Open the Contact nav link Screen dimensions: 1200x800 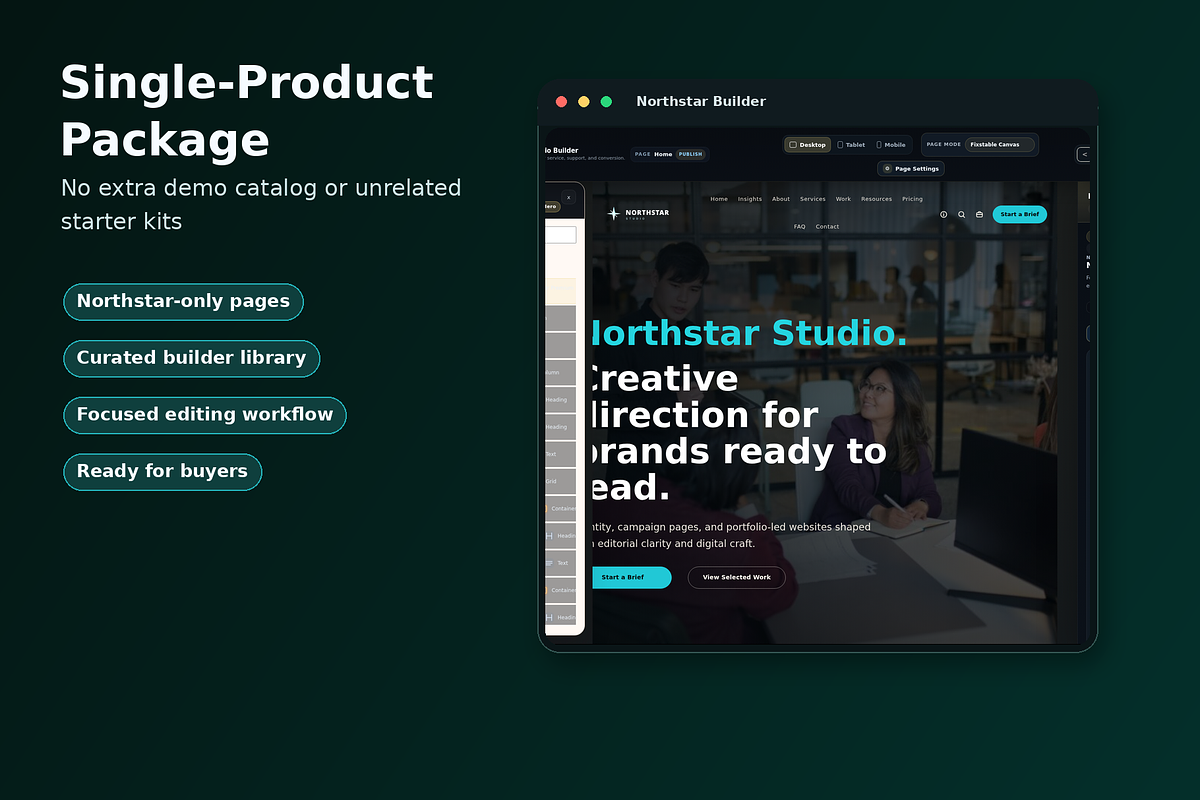(827, 227)
